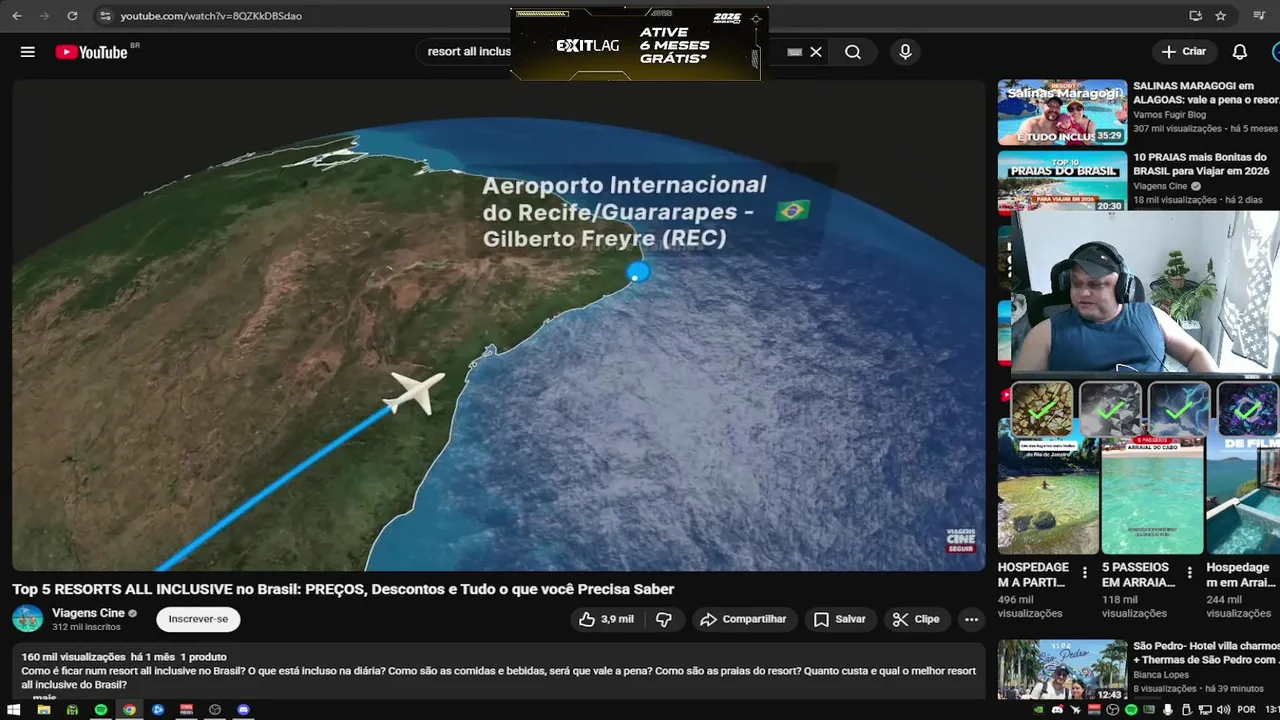Open Discord from the taskbar

click(x=243, y=710)
